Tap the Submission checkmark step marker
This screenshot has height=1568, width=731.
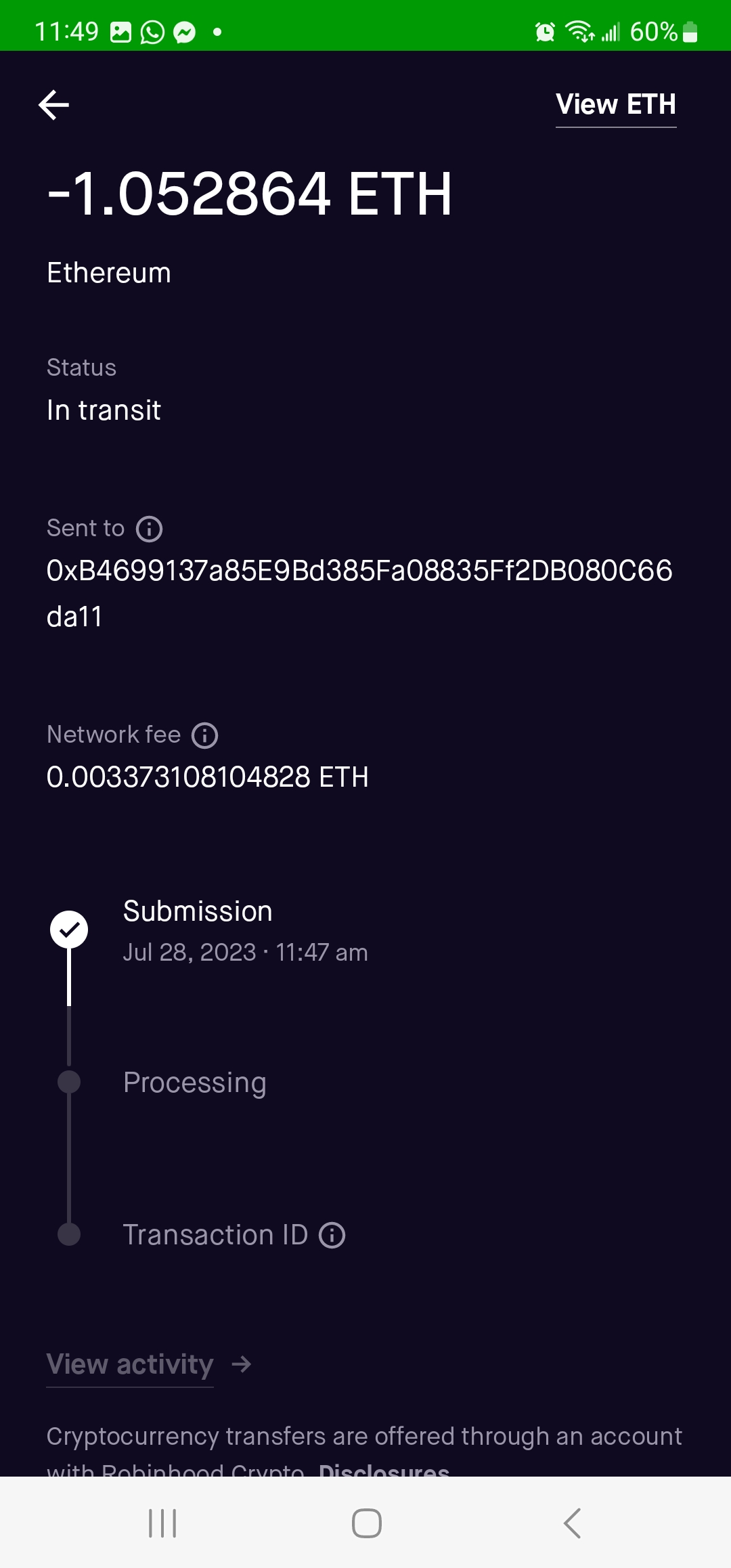[x=69, y=930]
